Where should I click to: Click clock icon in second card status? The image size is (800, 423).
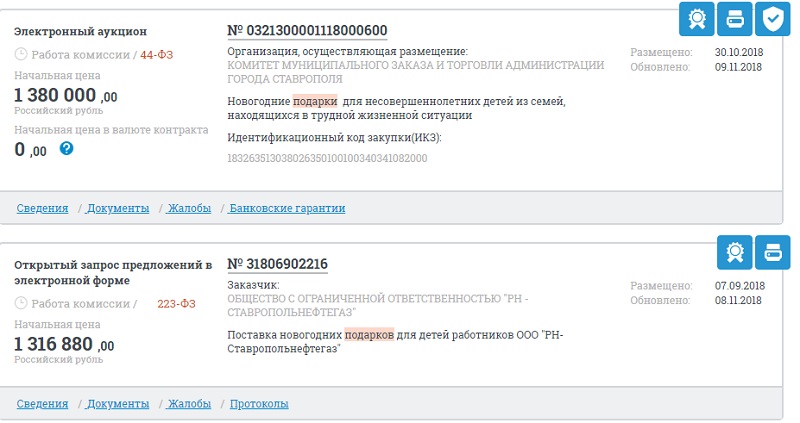20,303
